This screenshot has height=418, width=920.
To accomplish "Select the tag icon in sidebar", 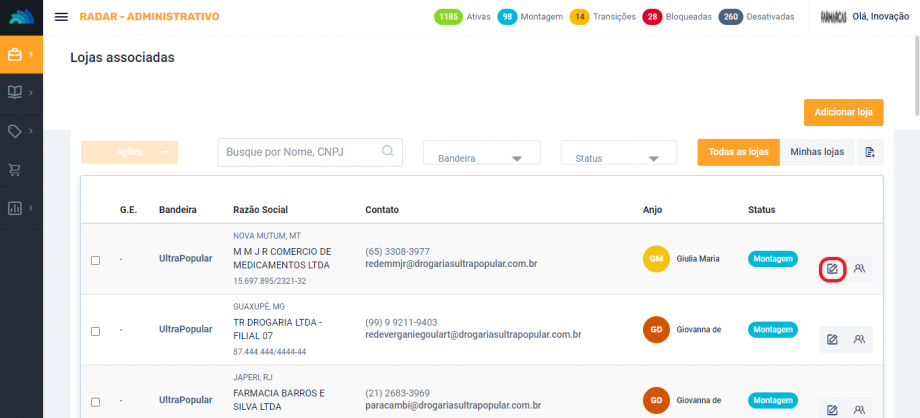I will (x=16, y=131).
